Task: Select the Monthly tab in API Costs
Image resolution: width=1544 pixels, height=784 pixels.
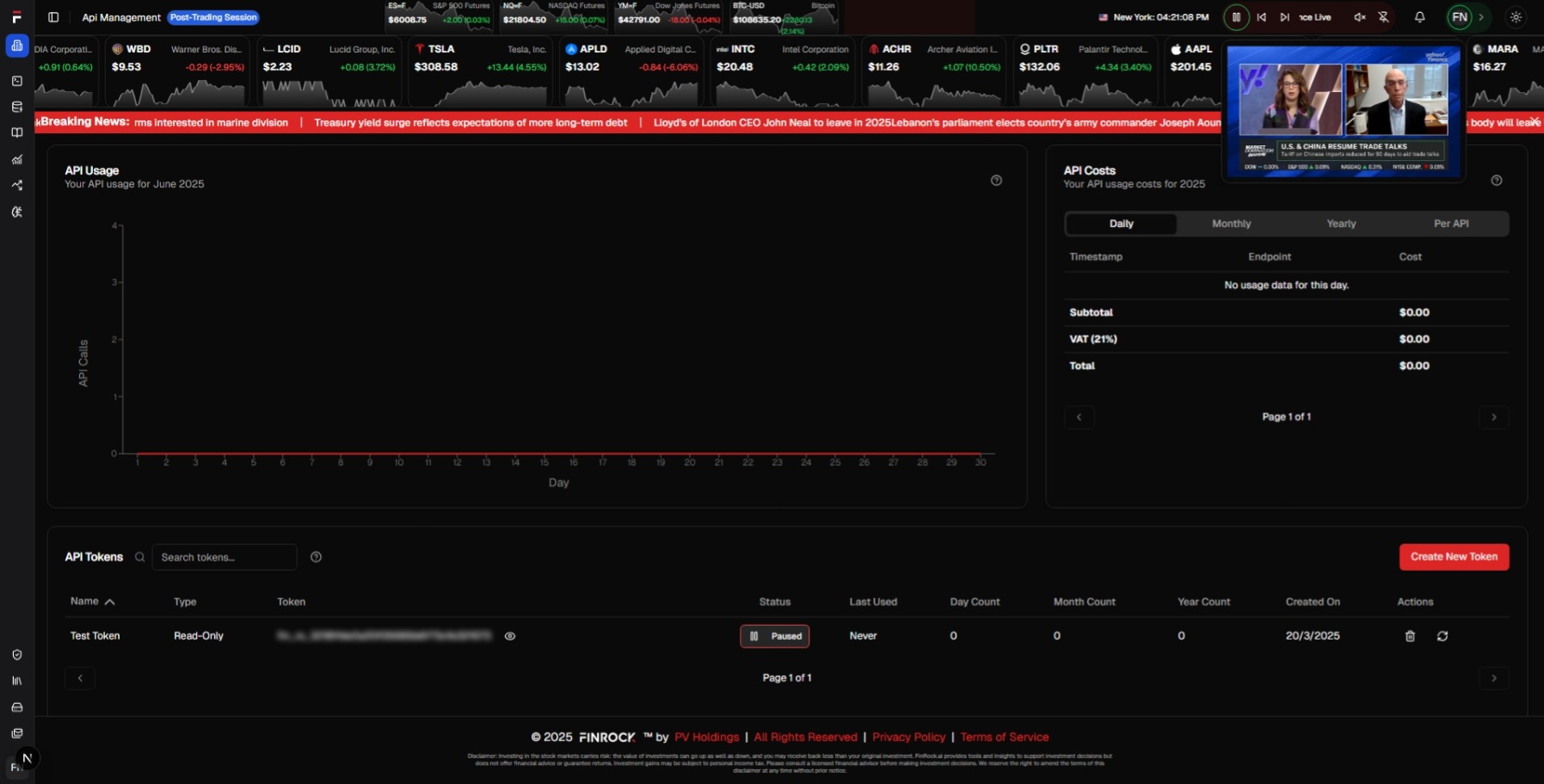Action: click(x=1231, y=224)
